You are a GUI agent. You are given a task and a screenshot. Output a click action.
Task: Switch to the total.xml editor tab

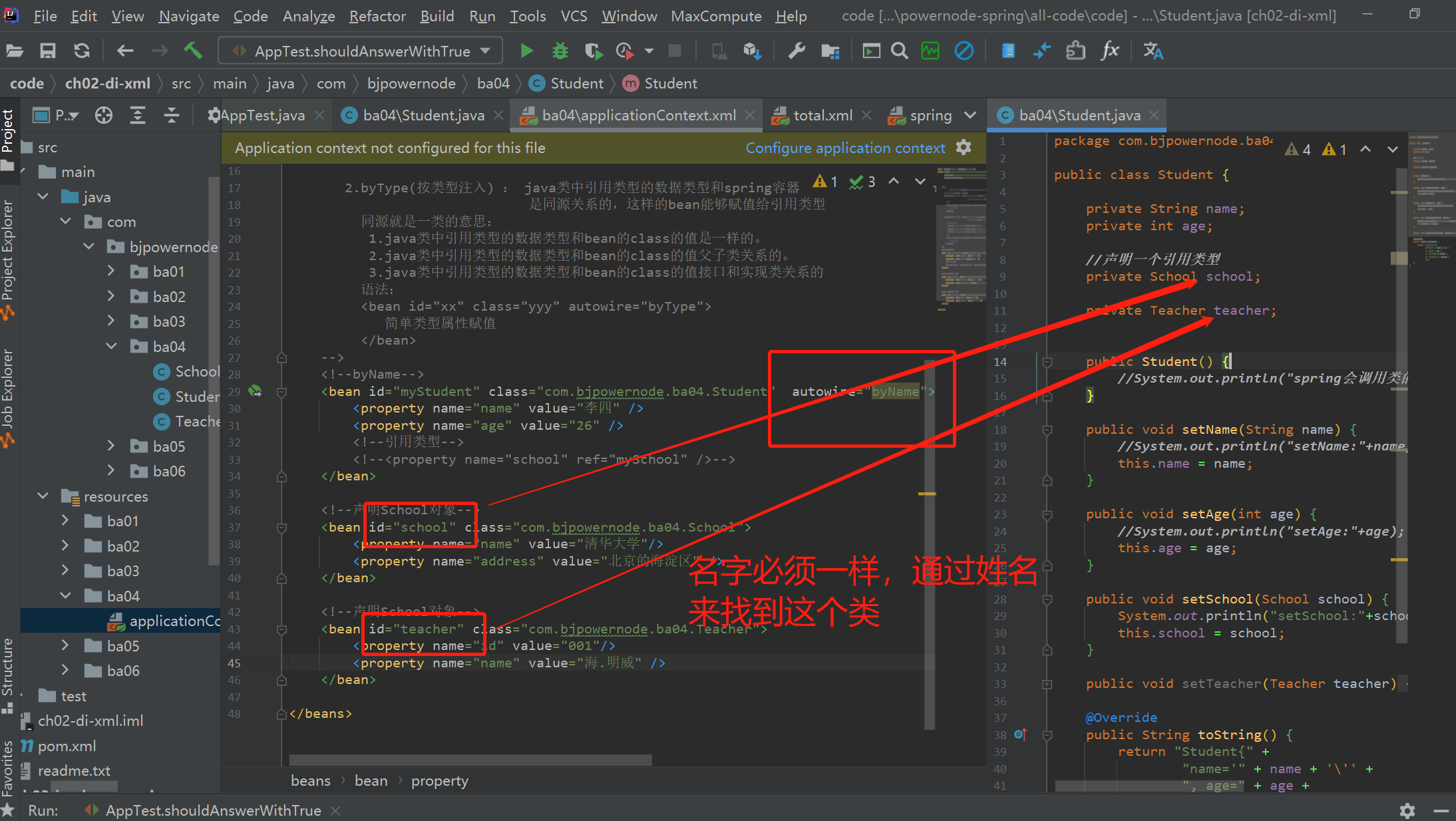[822, 114]
